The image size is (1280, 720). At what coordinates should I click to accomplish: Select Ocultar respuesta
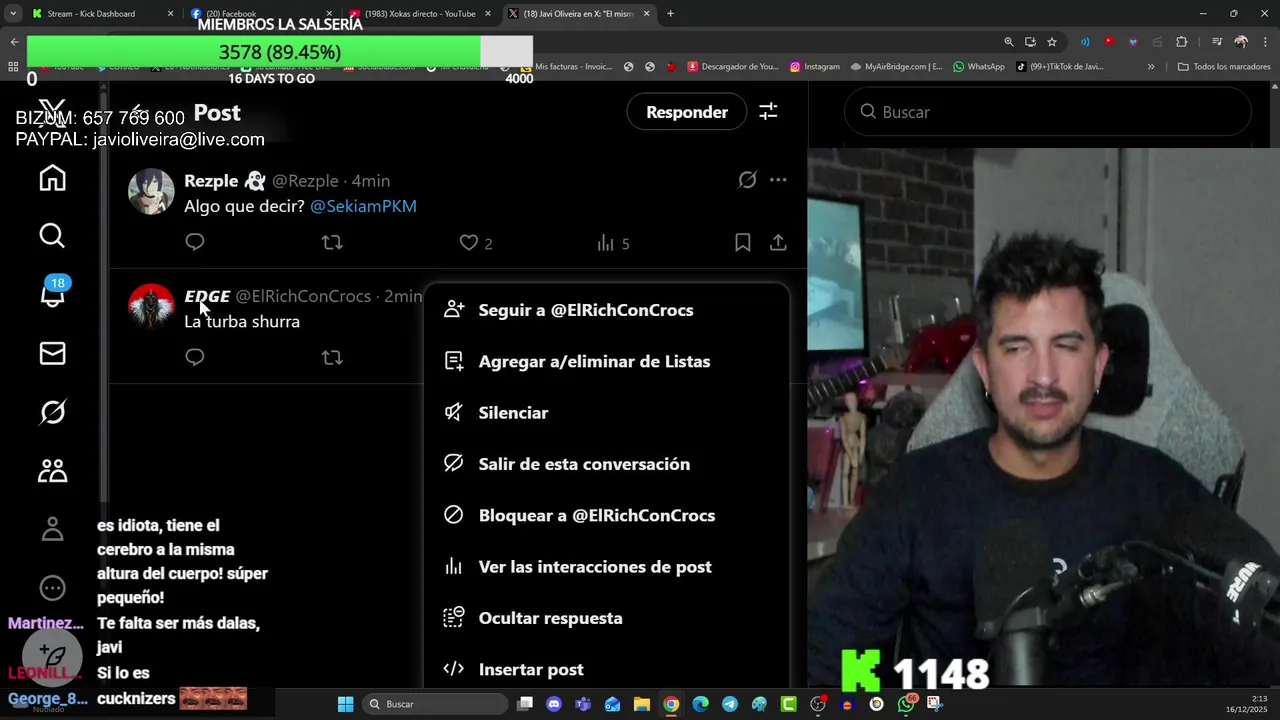pyautogui.click(x=606, y=618)
